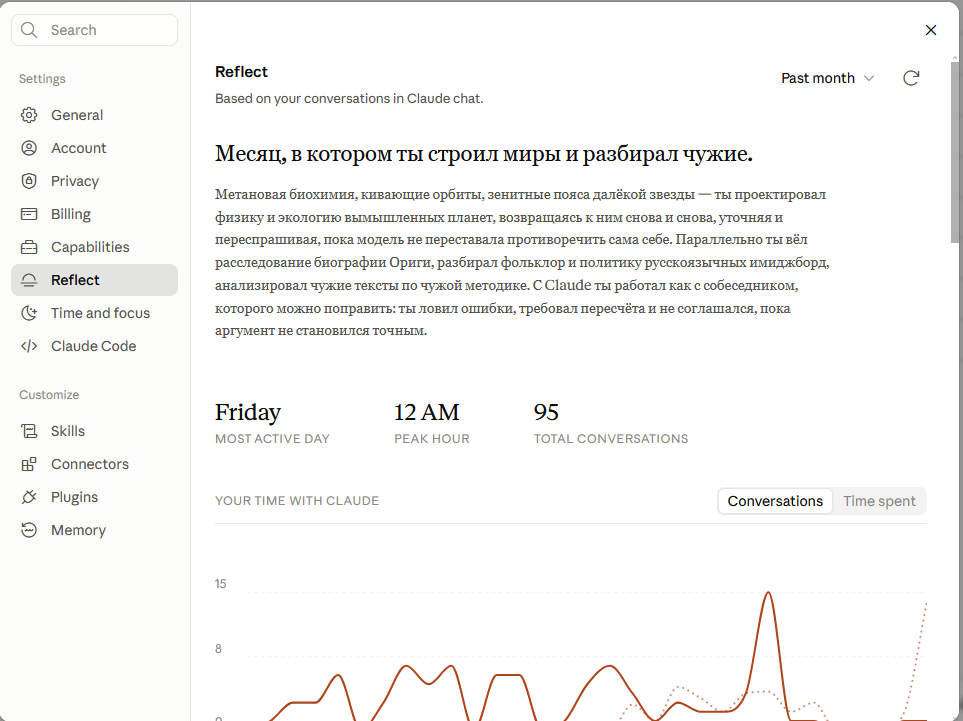Open General settings
This screenshot has height=721, width=963.
point(95,115)
